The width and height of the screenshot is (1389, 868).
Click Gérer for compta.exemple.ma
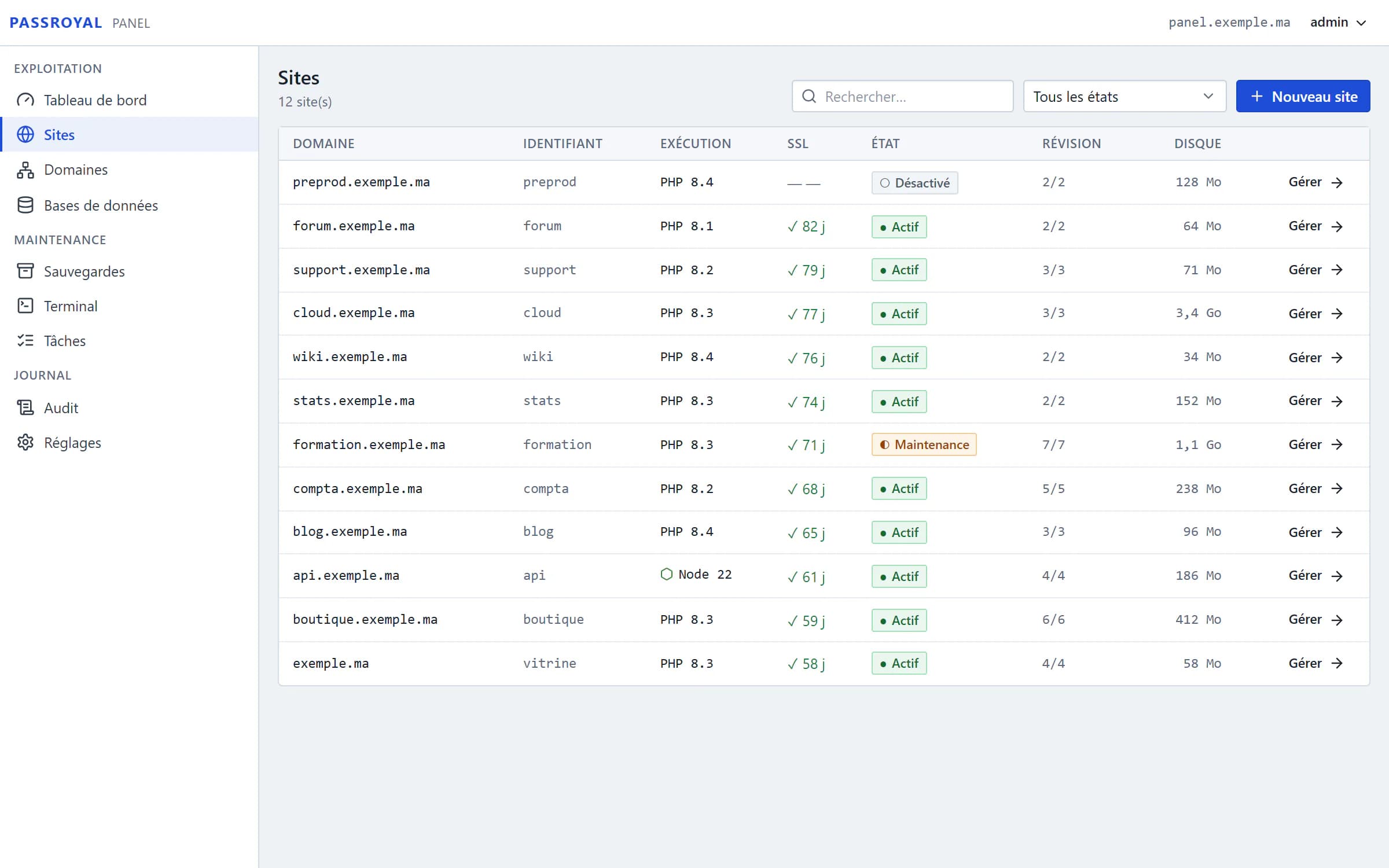(x=1315, y=488)
